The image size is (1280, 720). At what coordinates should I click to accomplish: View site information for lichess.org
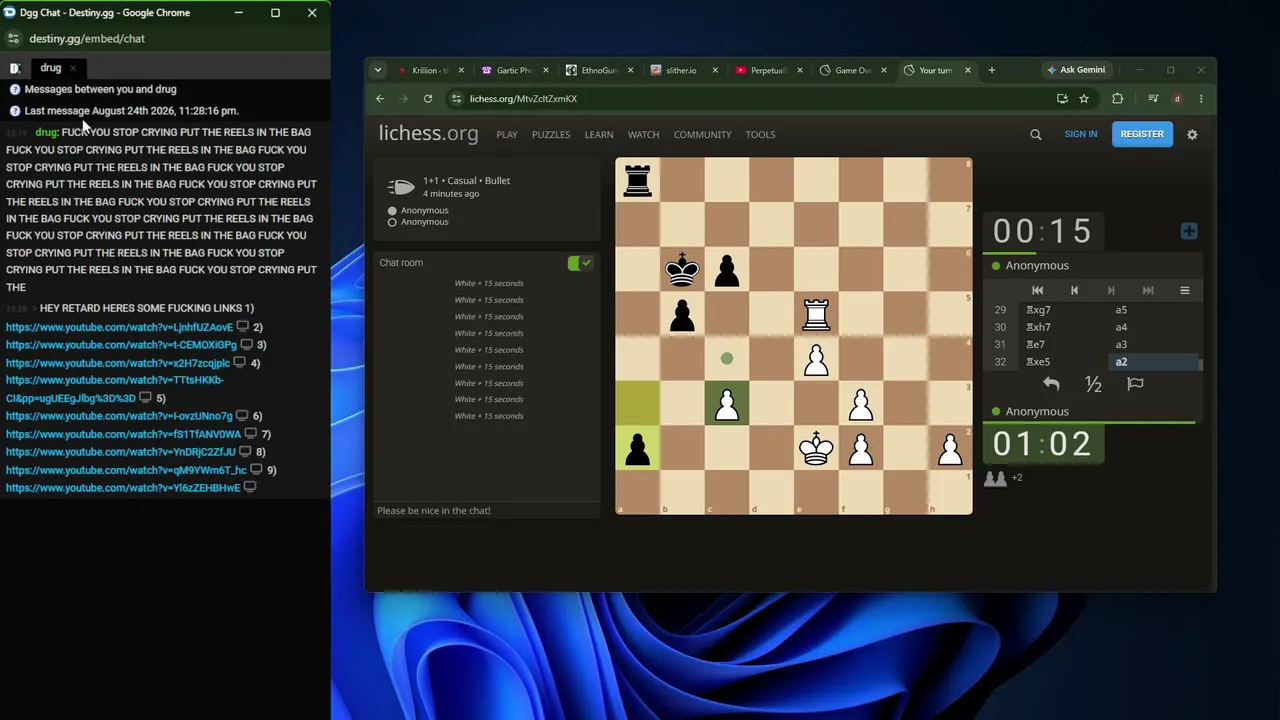[456, 99]
